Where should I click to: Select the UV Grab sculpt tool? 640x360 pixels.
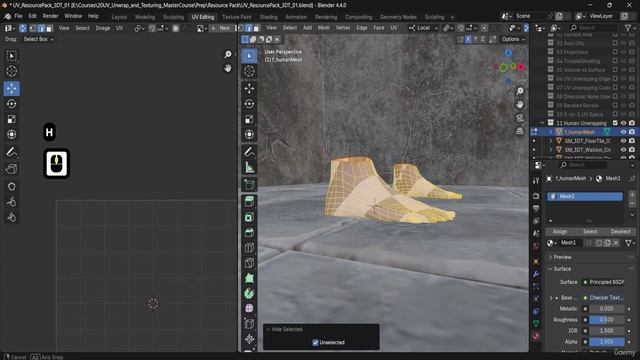pyautogui.click(x=11, y=187)
